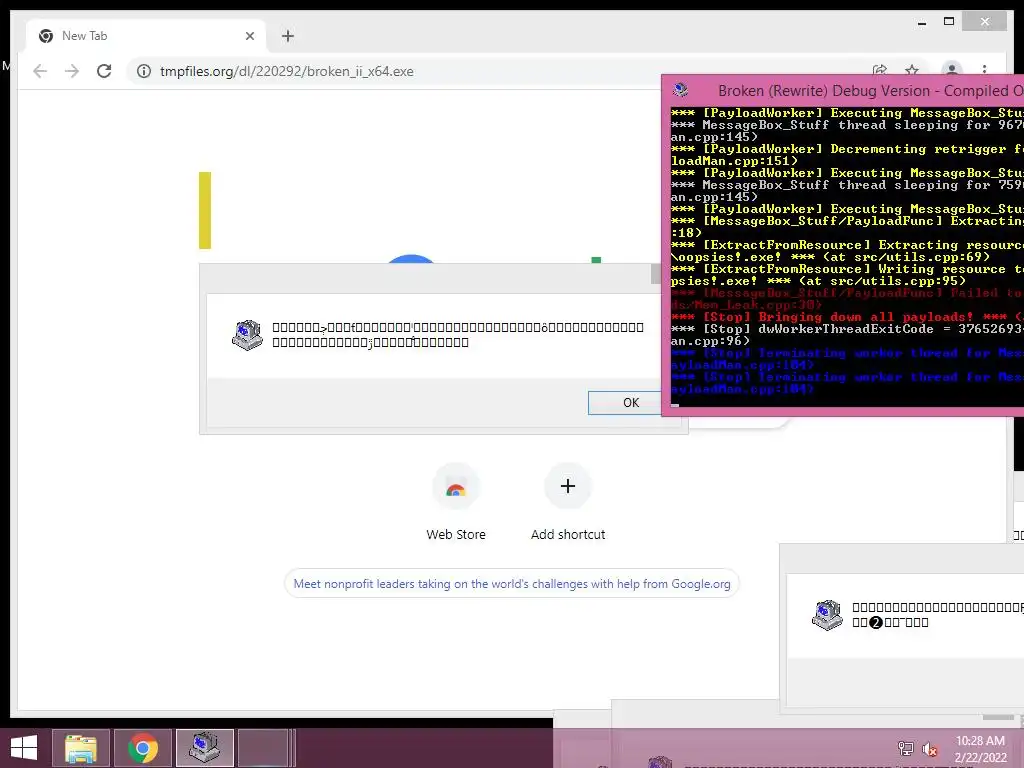Image resolution: width=1024 pixels, height=768 pixels.
Task: Open Chrome three-dot menu
Action: [984, 70]
